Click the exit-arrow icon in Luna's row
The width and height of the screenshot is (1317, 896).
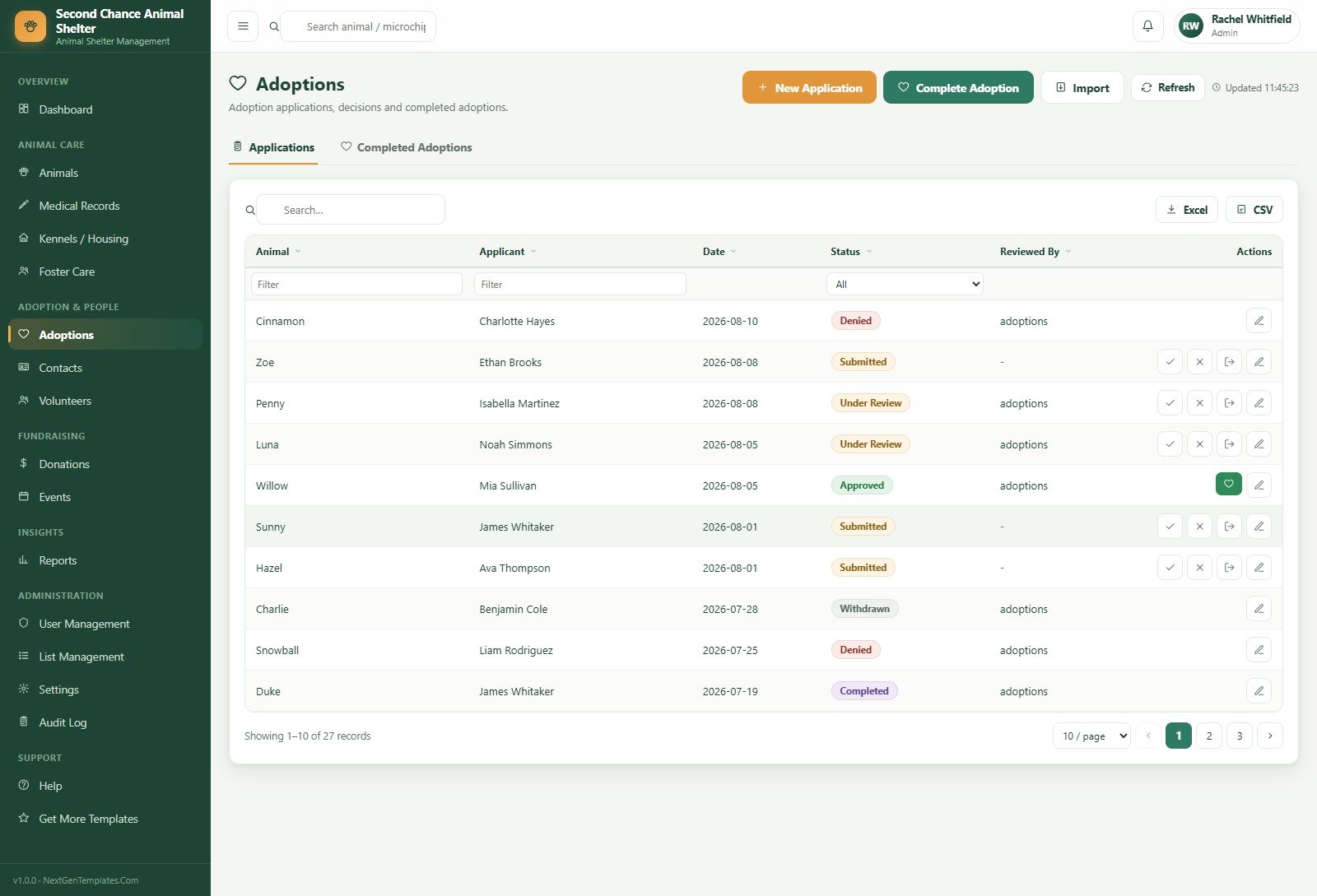1229,444
